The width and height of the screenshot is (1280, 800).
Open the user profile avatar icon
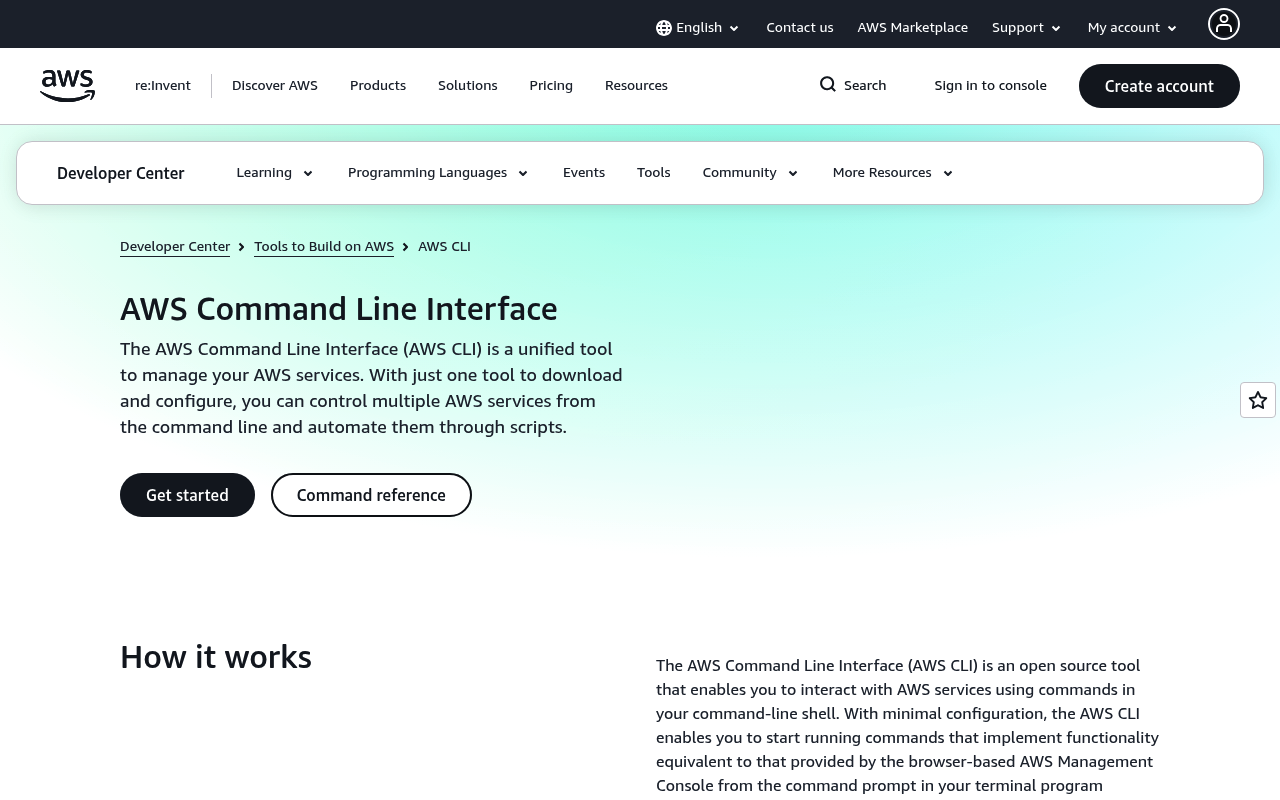[1224, 24]
